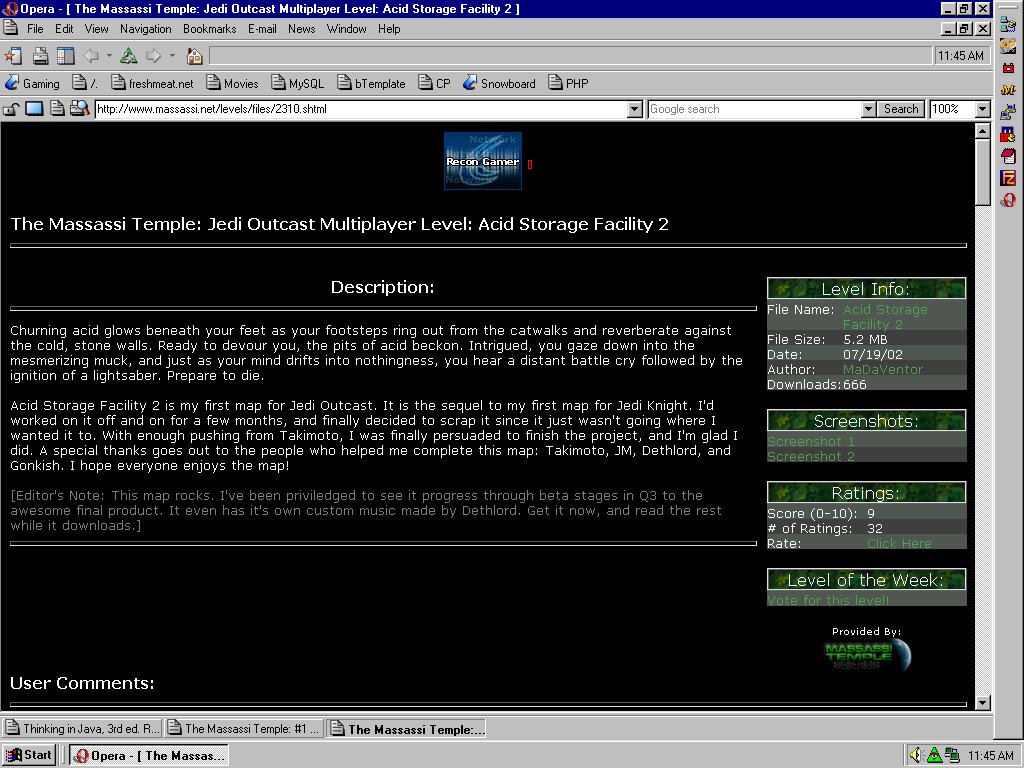
Task: Click the 'Click Here' rate link
Action: [x=899, y=543]
